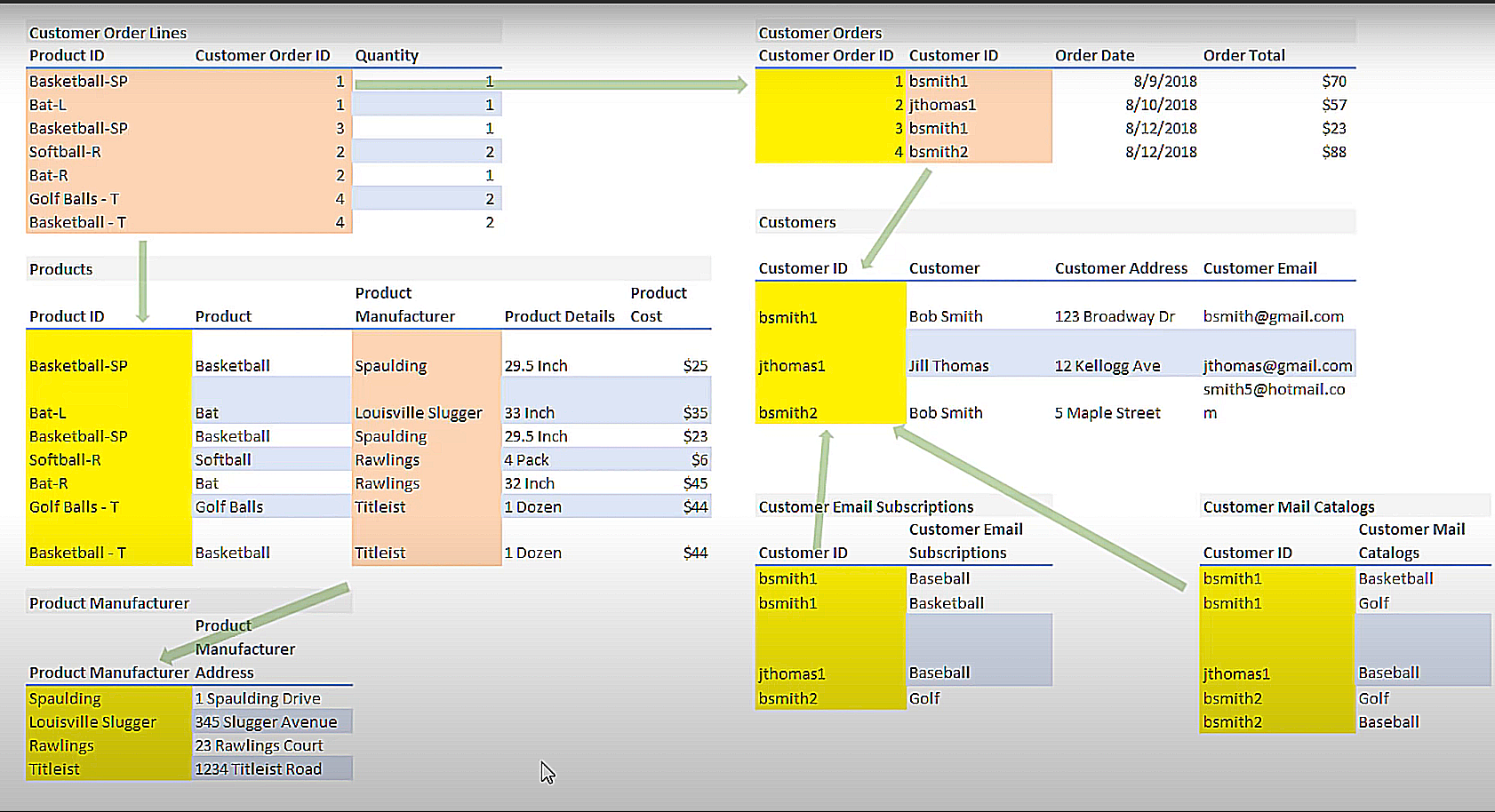
Task: Select the email jthomas@gmail.com cell
Action: click(1277, 364)
